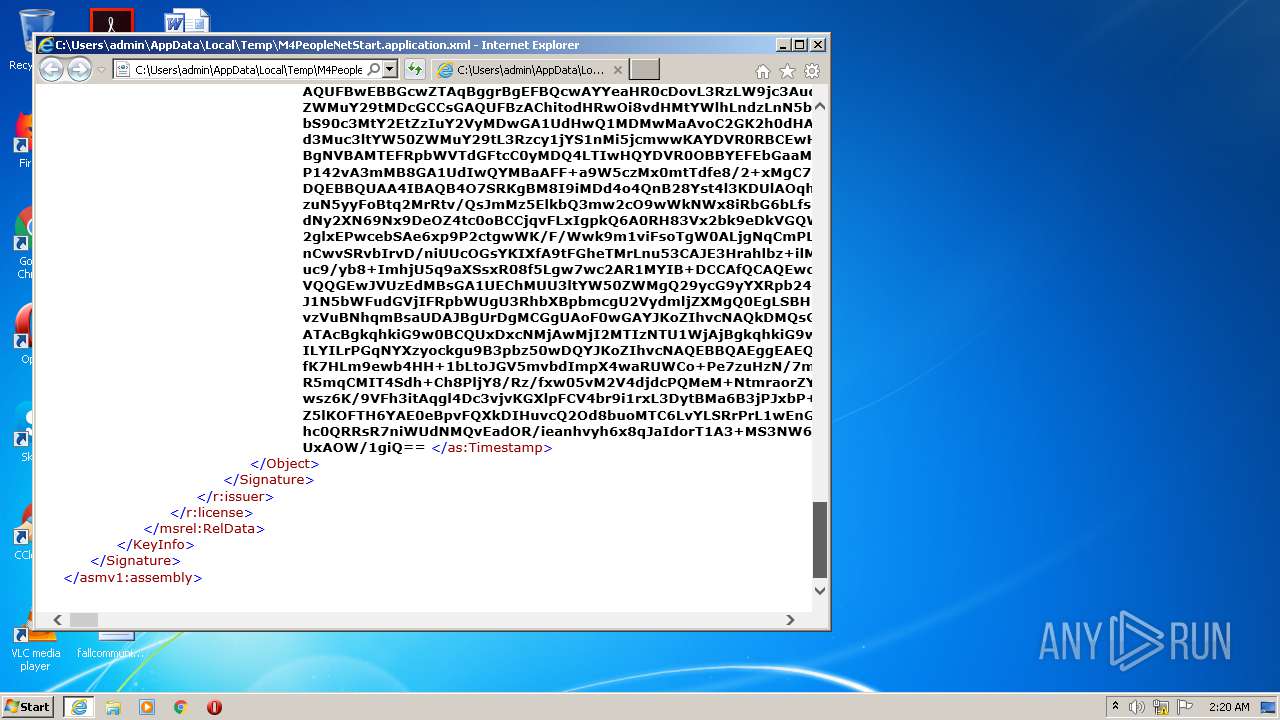This screenshot has height=720, width=1280.
Task: Show hidden tray icons arrow
Action: (1115, 706)
